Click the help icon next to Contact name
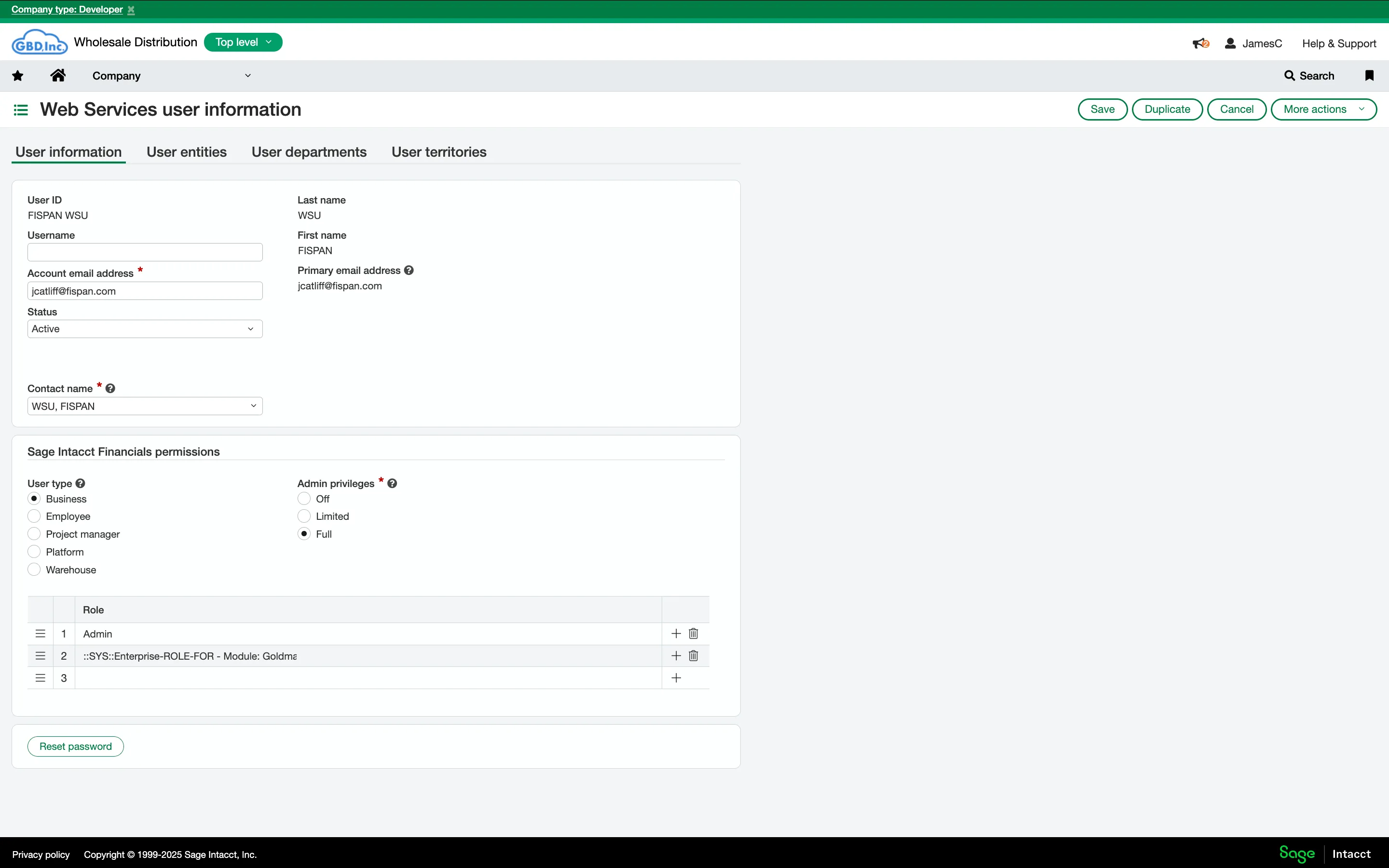This screenshot has height=868, width=1389. 110,389
